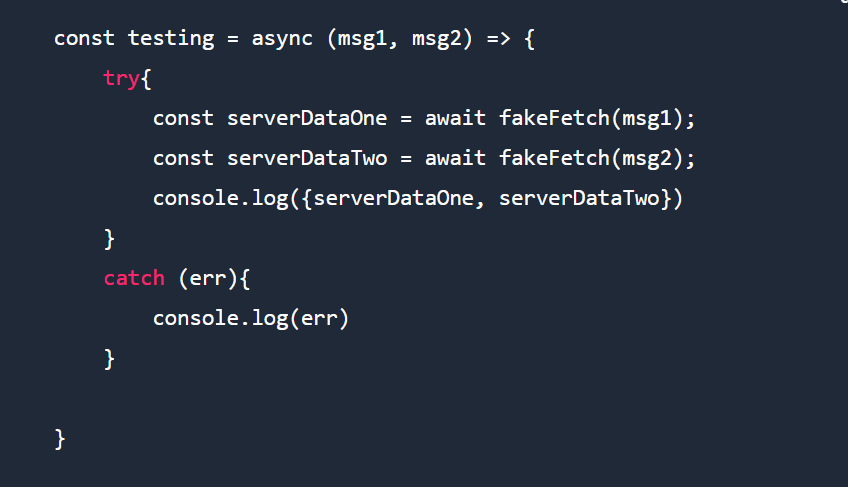Screen dimensions: 848x487
Task: Click the arrow operator "=>"
Action: coord(497,39)
